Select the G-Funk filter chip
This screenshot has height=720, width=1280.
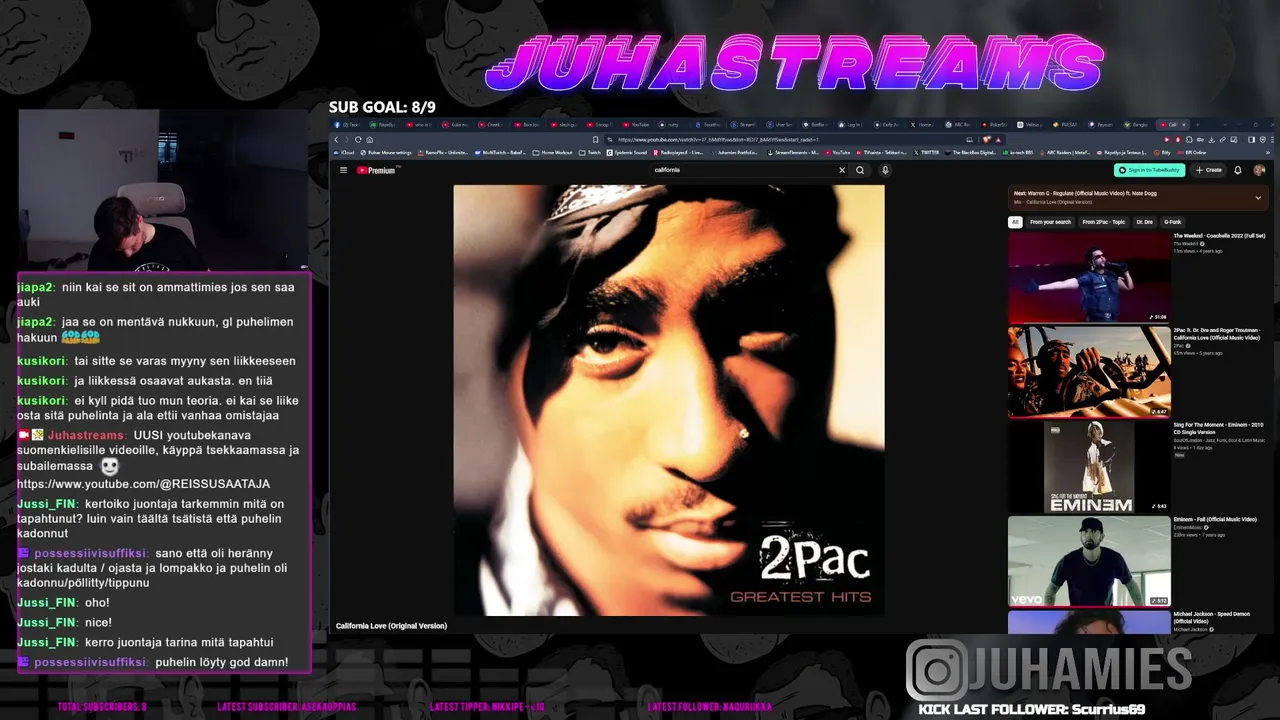pyautogui.click(x=1173, y=222)
